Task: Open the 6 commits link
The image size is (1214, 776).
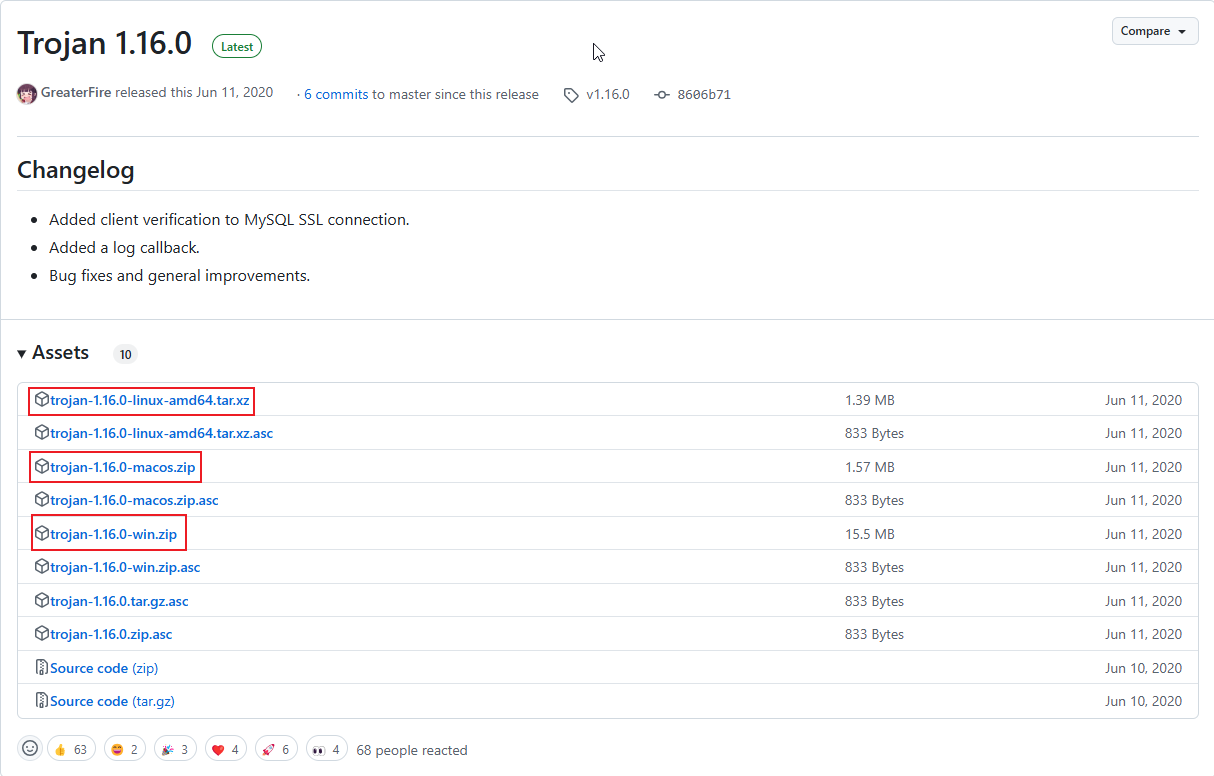Action: [336, 95]
